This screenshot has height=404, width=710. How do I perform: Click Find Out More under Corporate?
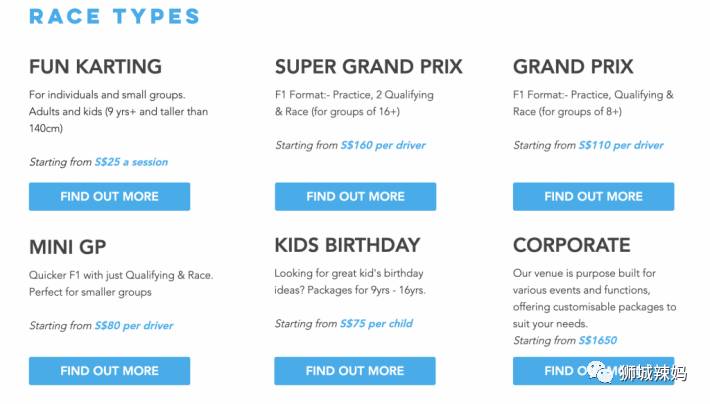tap(560, 371)
